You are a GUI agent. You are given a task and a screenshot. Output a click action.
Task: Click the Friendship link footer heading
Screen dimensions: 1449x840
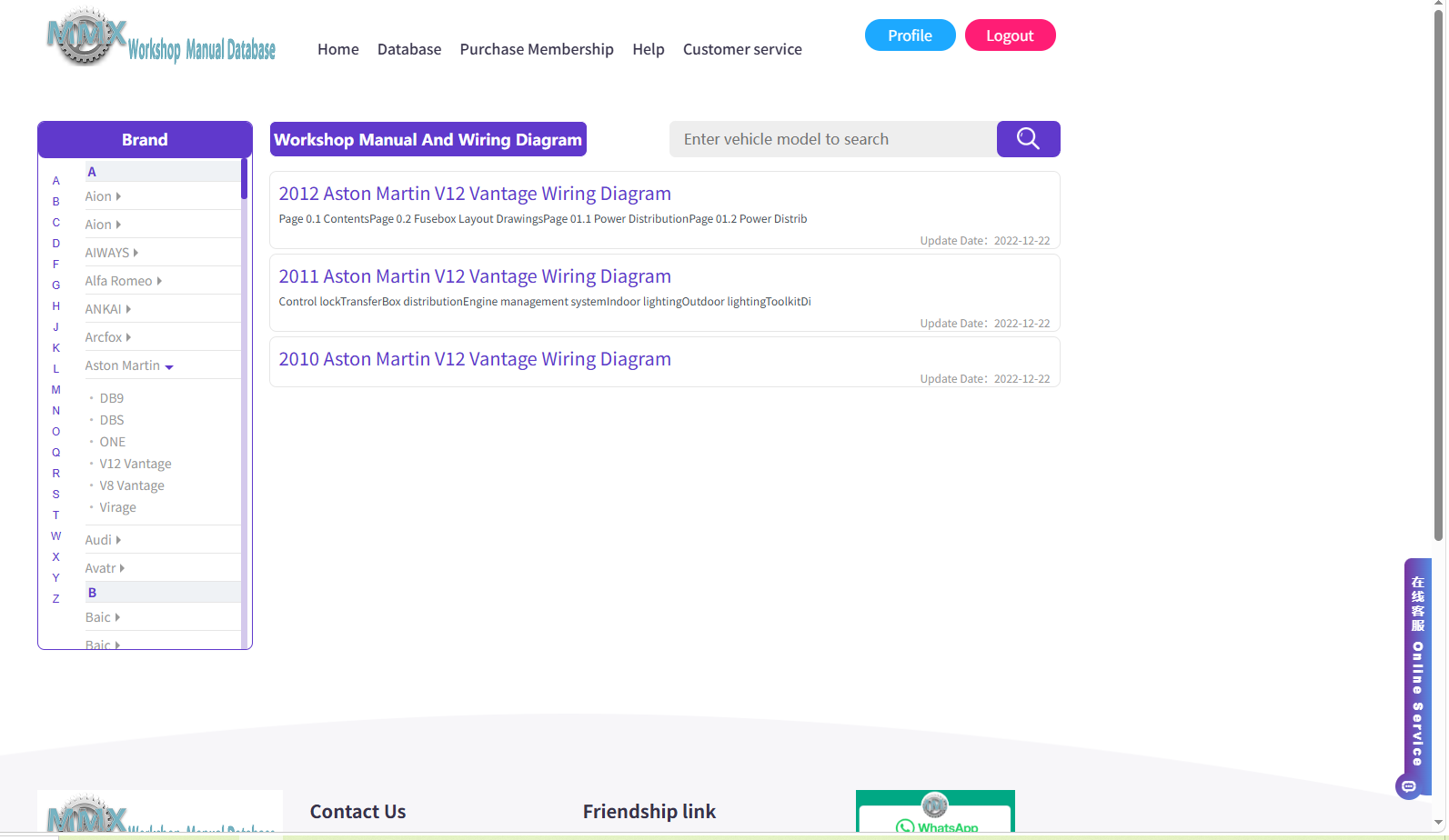(649, 812)
